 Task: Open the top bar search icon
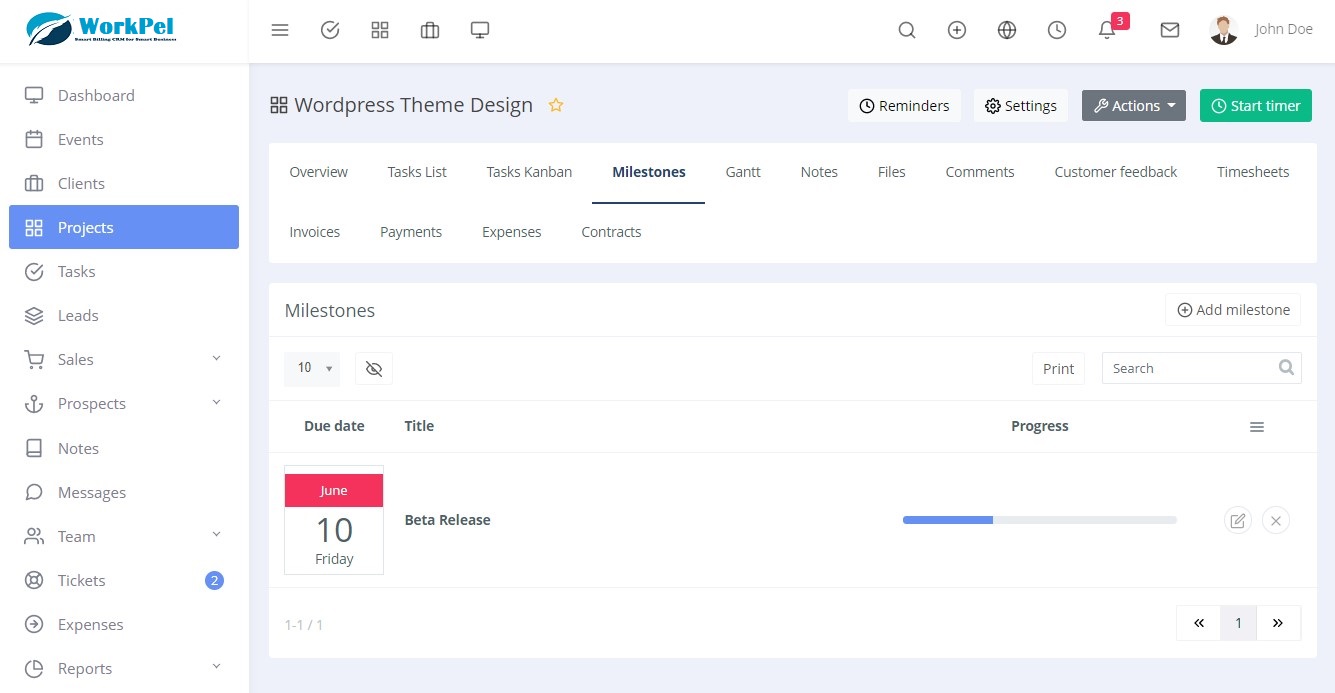point(907,30)
